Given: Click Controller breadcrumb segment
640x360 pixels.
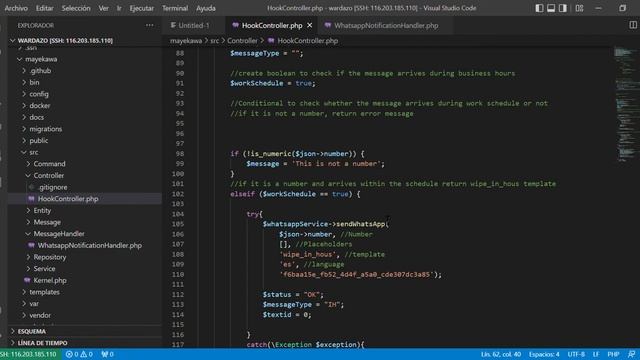Looking at the screenshot, I should click(242, 41).
